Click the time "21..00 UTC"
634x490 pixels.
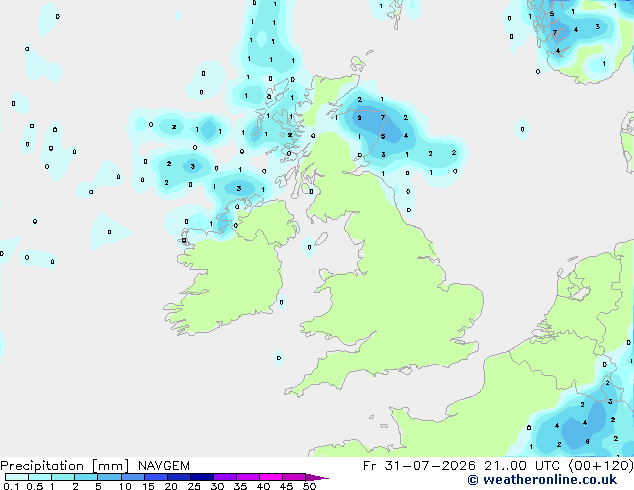click(x=522, y=466)
